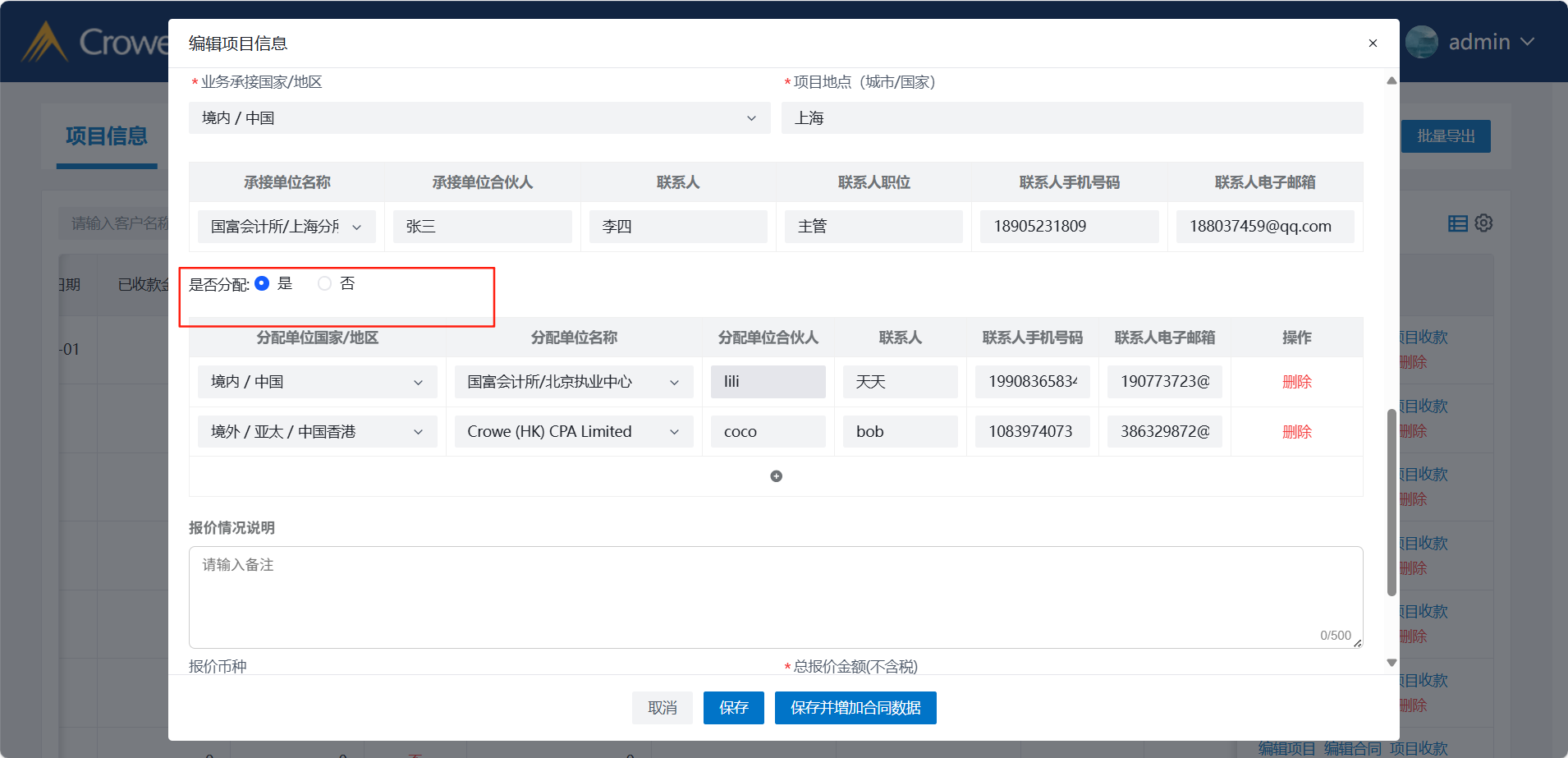The image size is (1568, 758).
Task: Open the Crowe (HK) CPA Limited dropdown
Action: click(574, 432)
